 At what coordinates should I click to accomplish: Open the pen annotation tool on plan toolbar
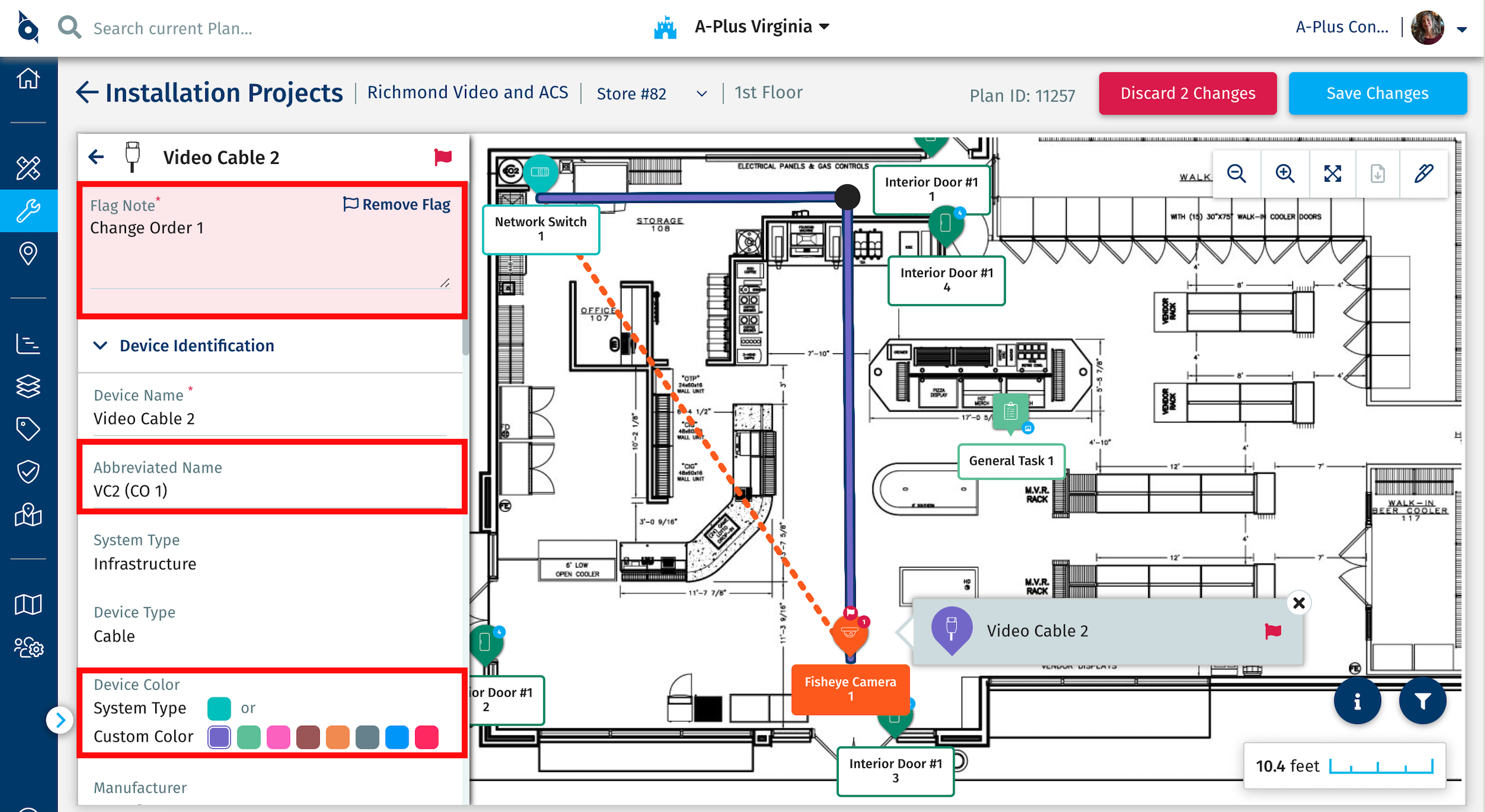click(1424, 174)
